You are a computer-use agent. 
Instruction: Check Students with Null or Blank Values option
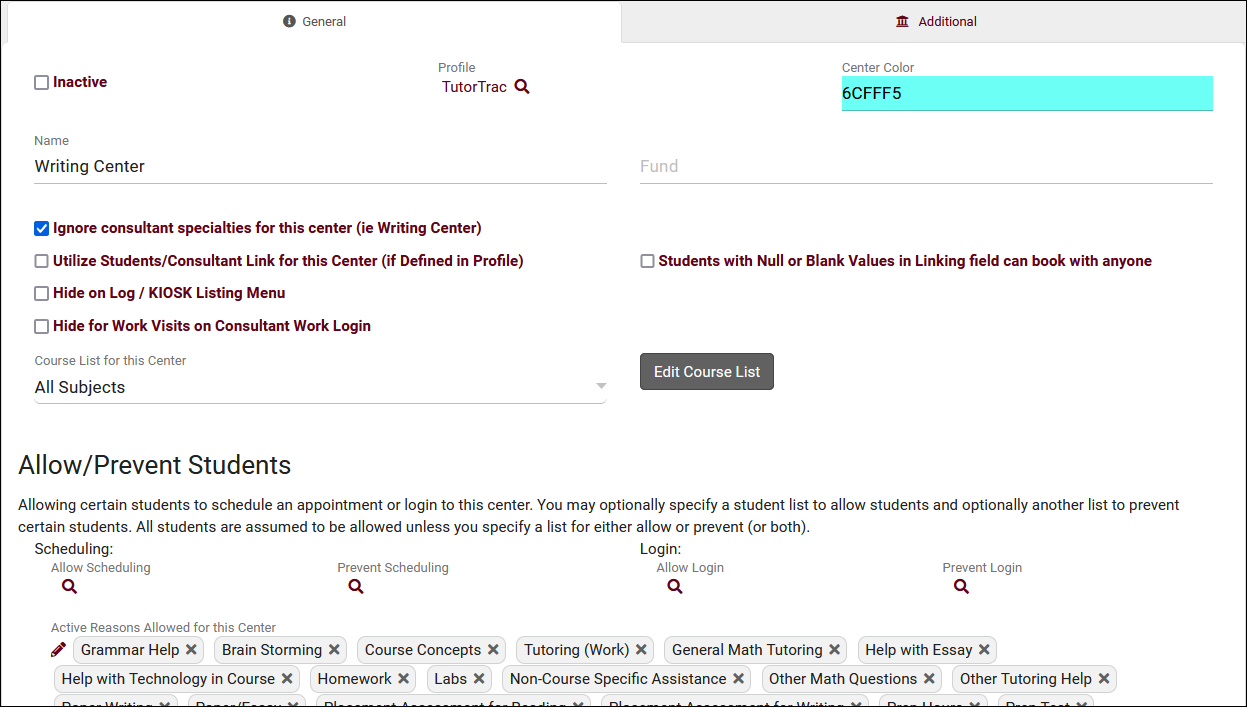(648, 262)
